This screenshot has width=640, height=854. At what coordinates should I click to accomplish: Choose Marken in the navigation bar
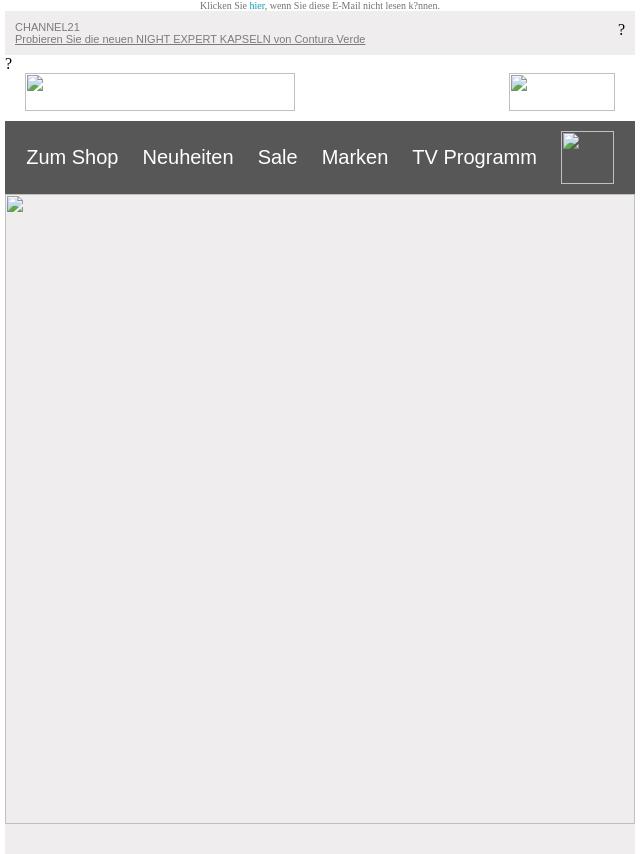(355, 157)
